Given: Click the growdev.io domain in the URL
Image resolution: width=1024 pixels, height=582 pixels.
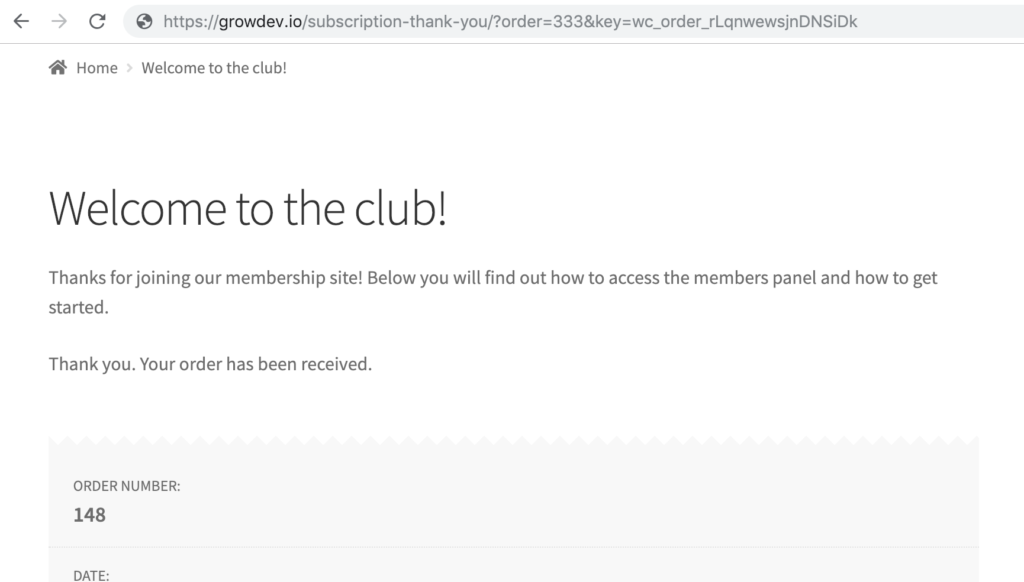Looking at the screenshot, I should point(260,22).
